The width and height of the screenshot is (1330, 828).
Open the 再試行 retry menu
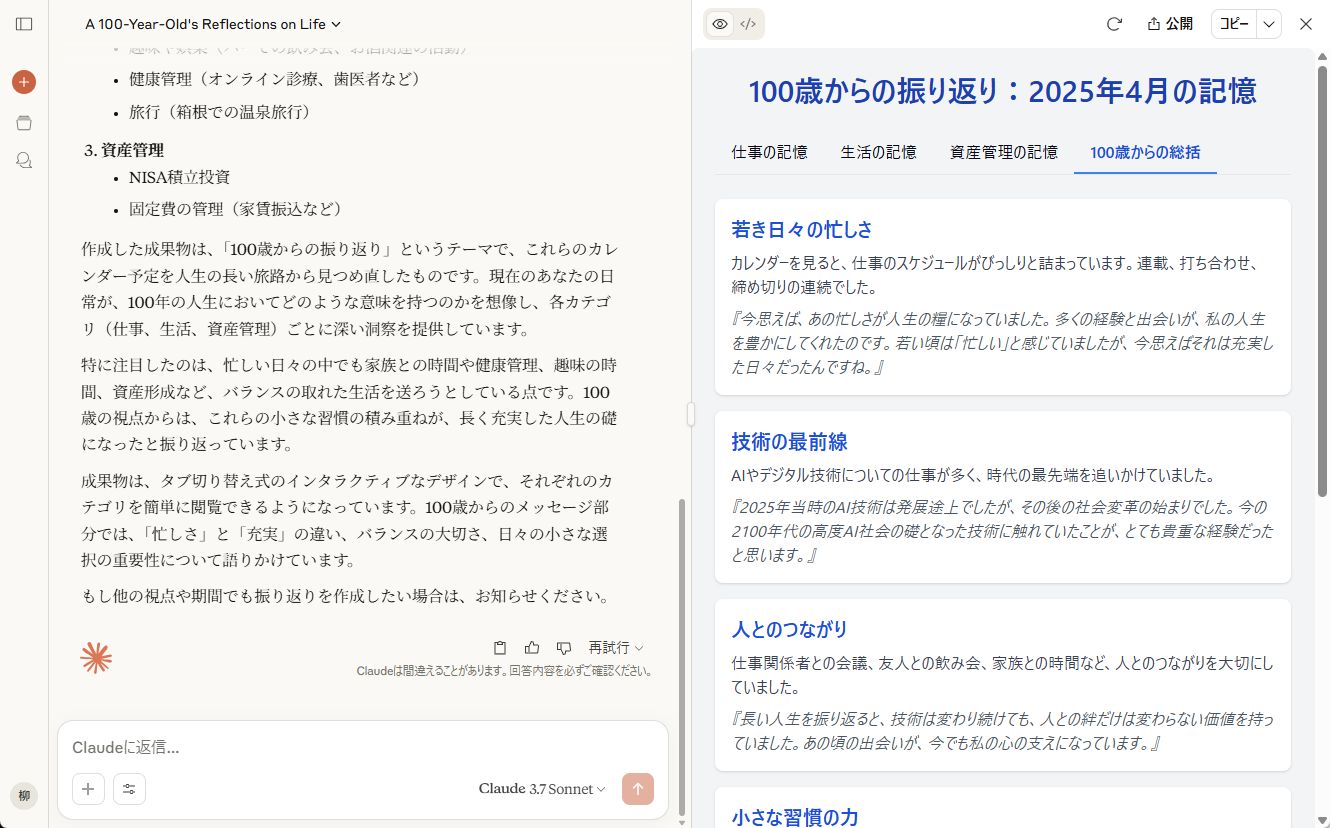point(616,648)
